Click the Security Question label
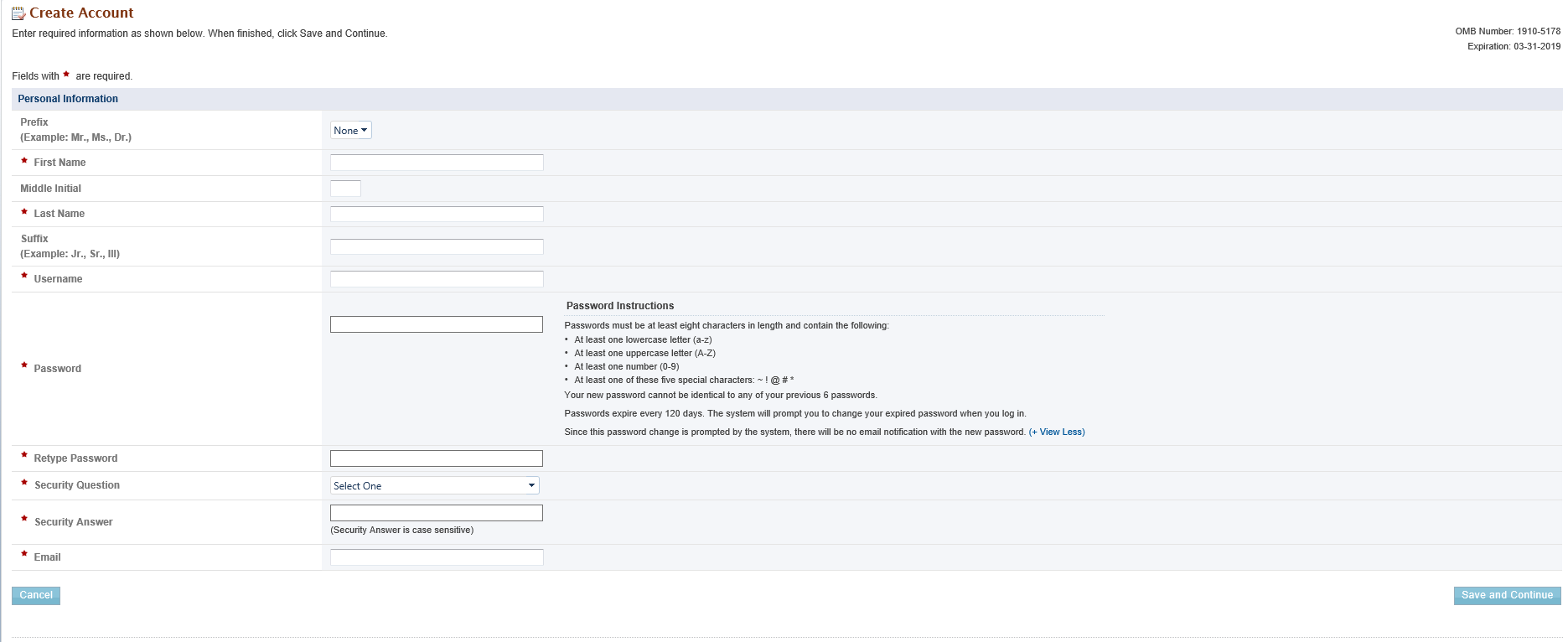This screenshot has width=1568, height=642. point(77,485)
